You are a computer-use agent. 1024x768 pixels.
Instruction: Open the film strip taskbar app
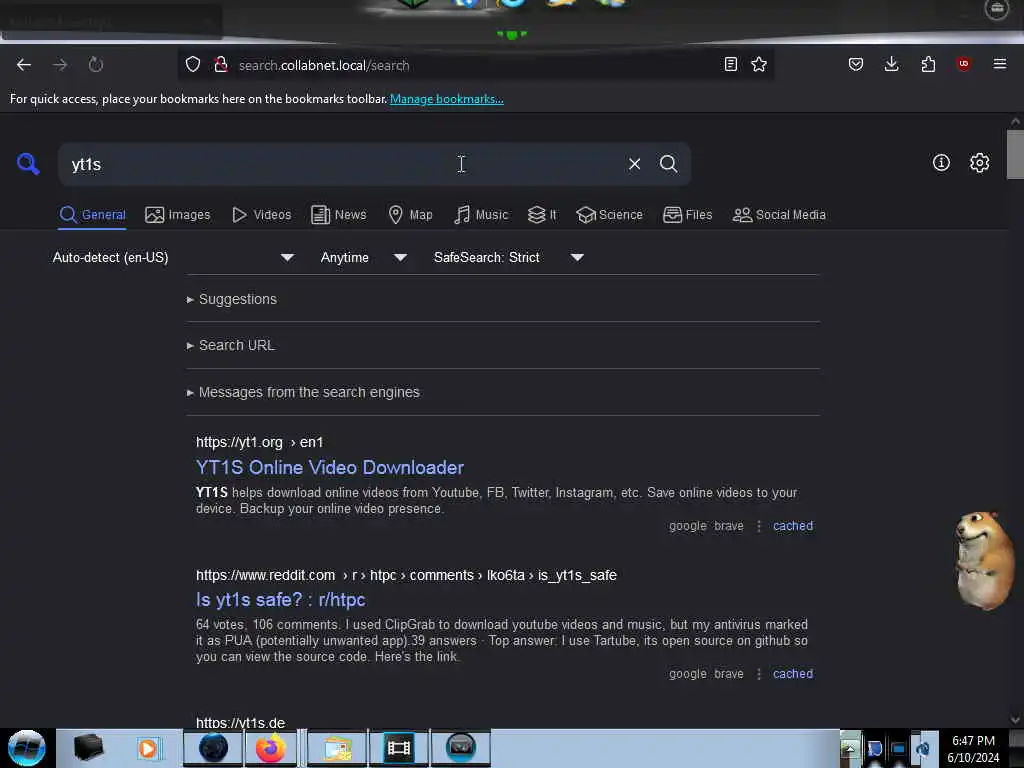click(x=398, y=748)
